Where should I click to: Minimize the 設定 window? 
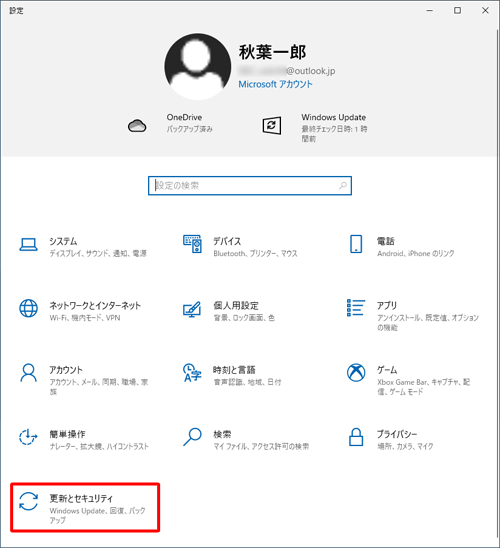(x=430, y=10)
